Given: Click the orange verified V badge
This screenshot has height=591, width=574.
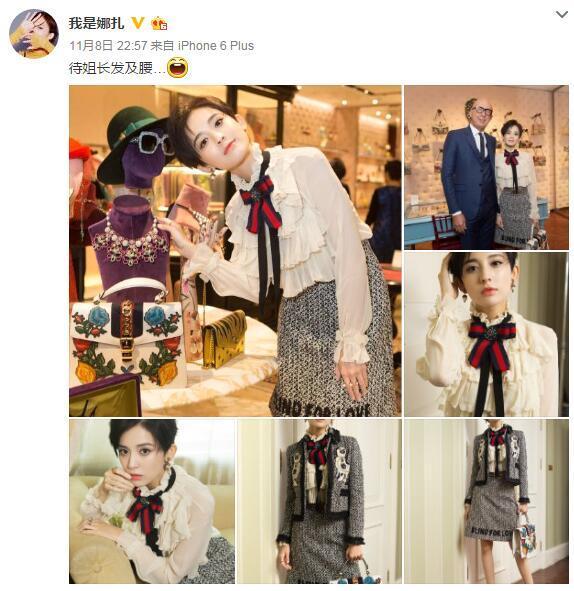Looking at the screenshot, I should (x=138, y=23).
